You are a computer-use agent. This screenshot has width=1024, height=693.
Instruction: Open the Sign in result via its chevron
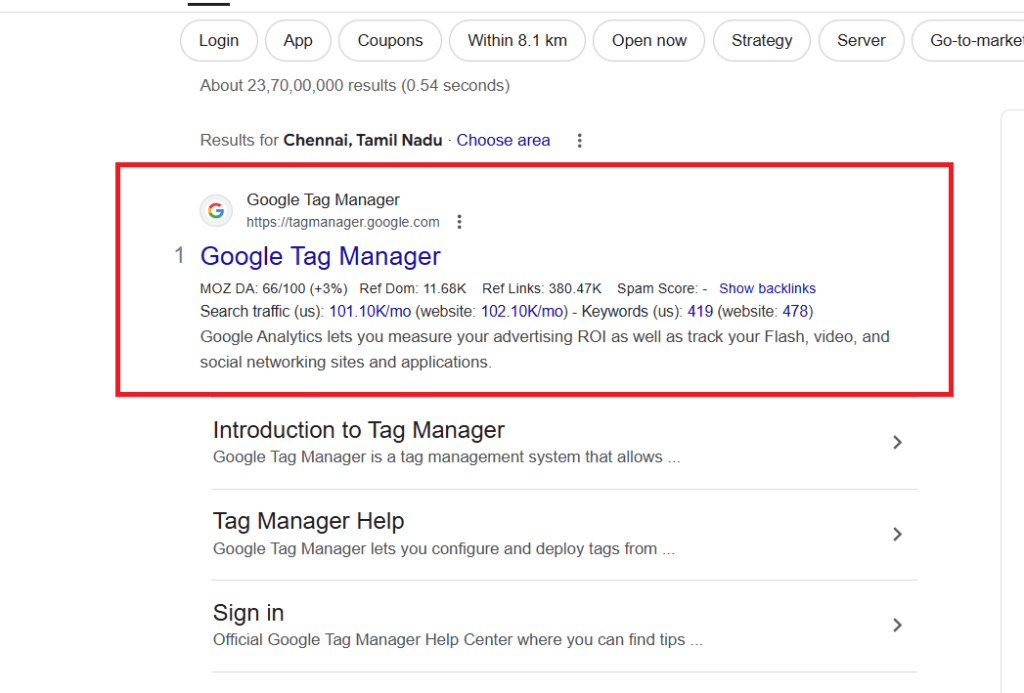click(897, 625)
